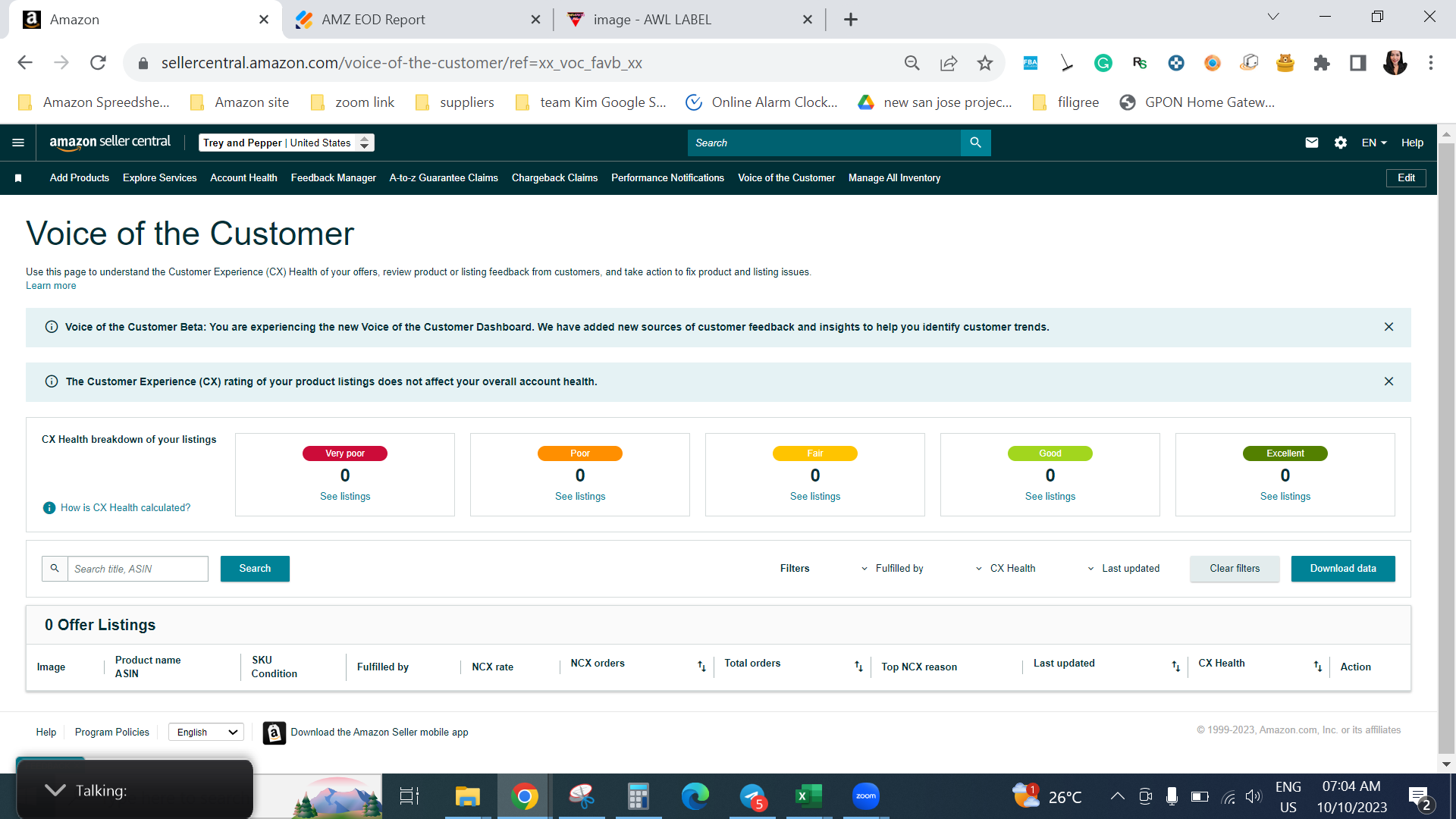Open Feedback Manager in the nav bar
The width and height of the screenshot is (1456, 819).
click(x=333, y=178)
